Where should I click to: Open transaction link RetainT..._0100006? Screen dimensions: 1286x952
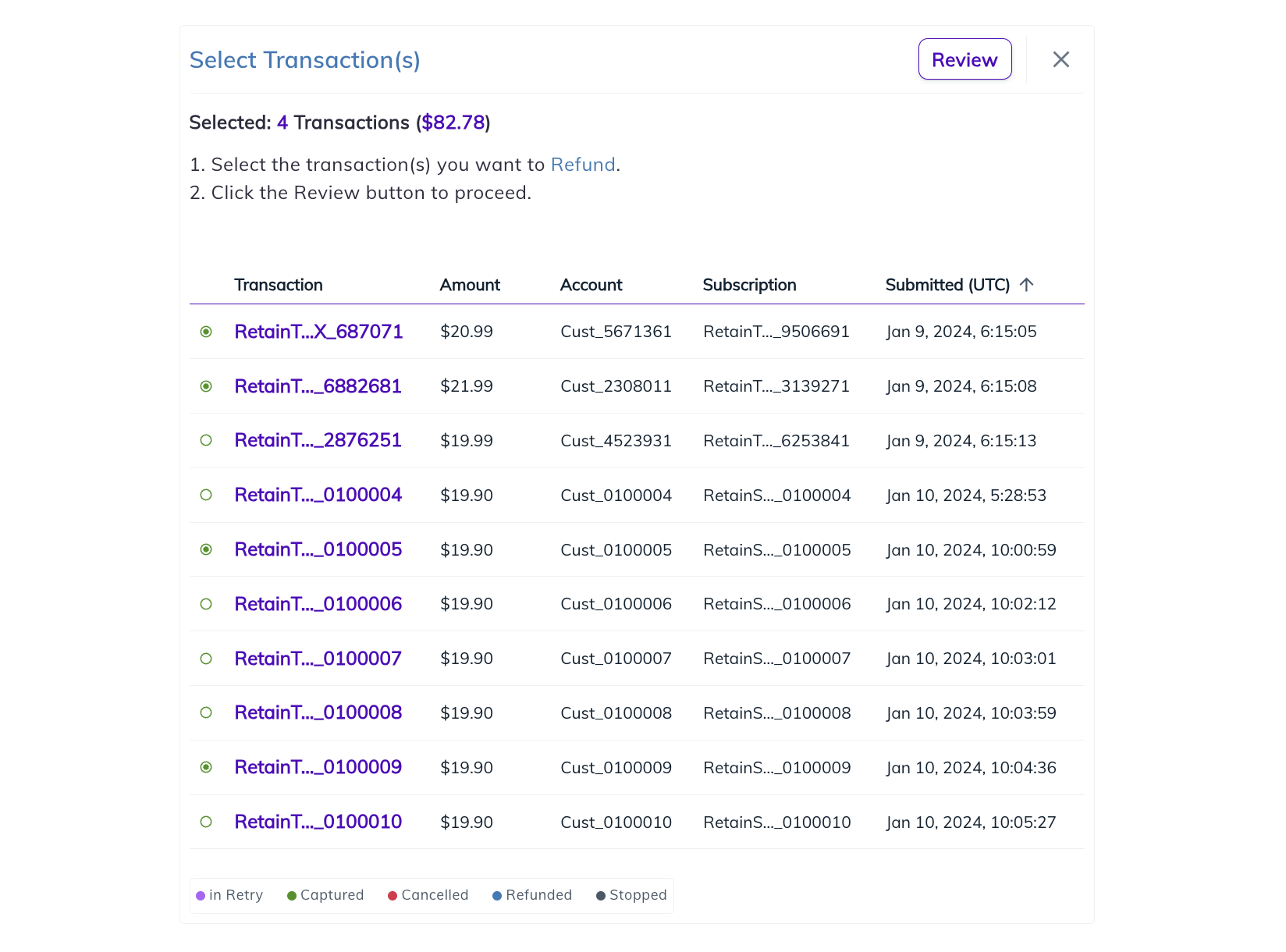pyautogui.click(x=318, y=604)
